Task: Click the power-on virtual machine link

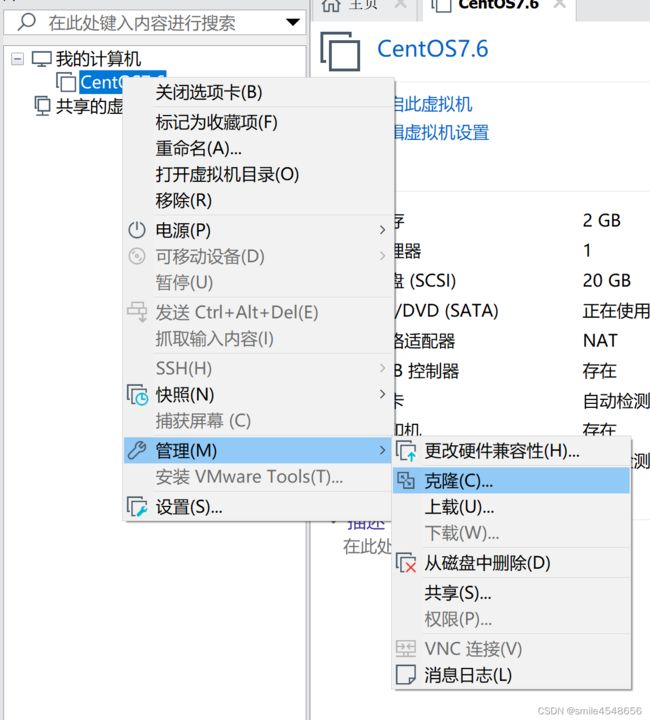Action: point(433,104)
